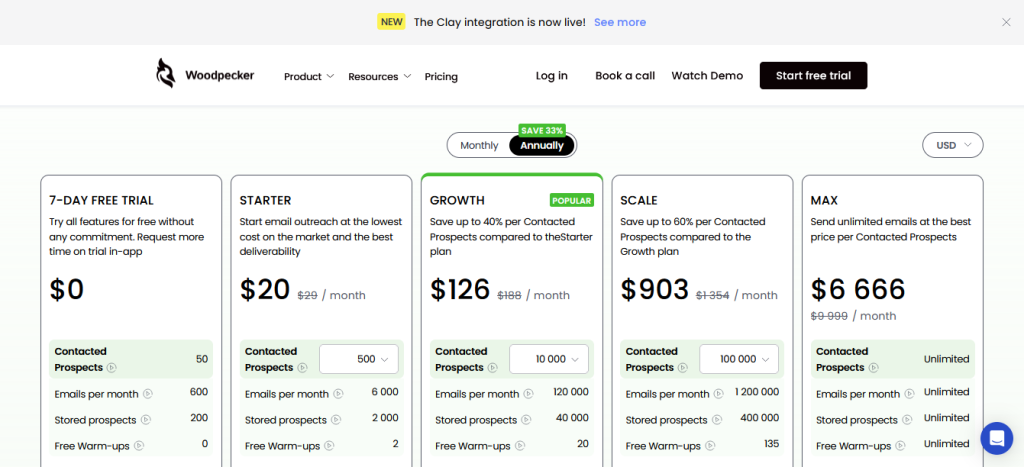Click info icon beside Contacted Prospects in Free Trial

click(112, 368)
